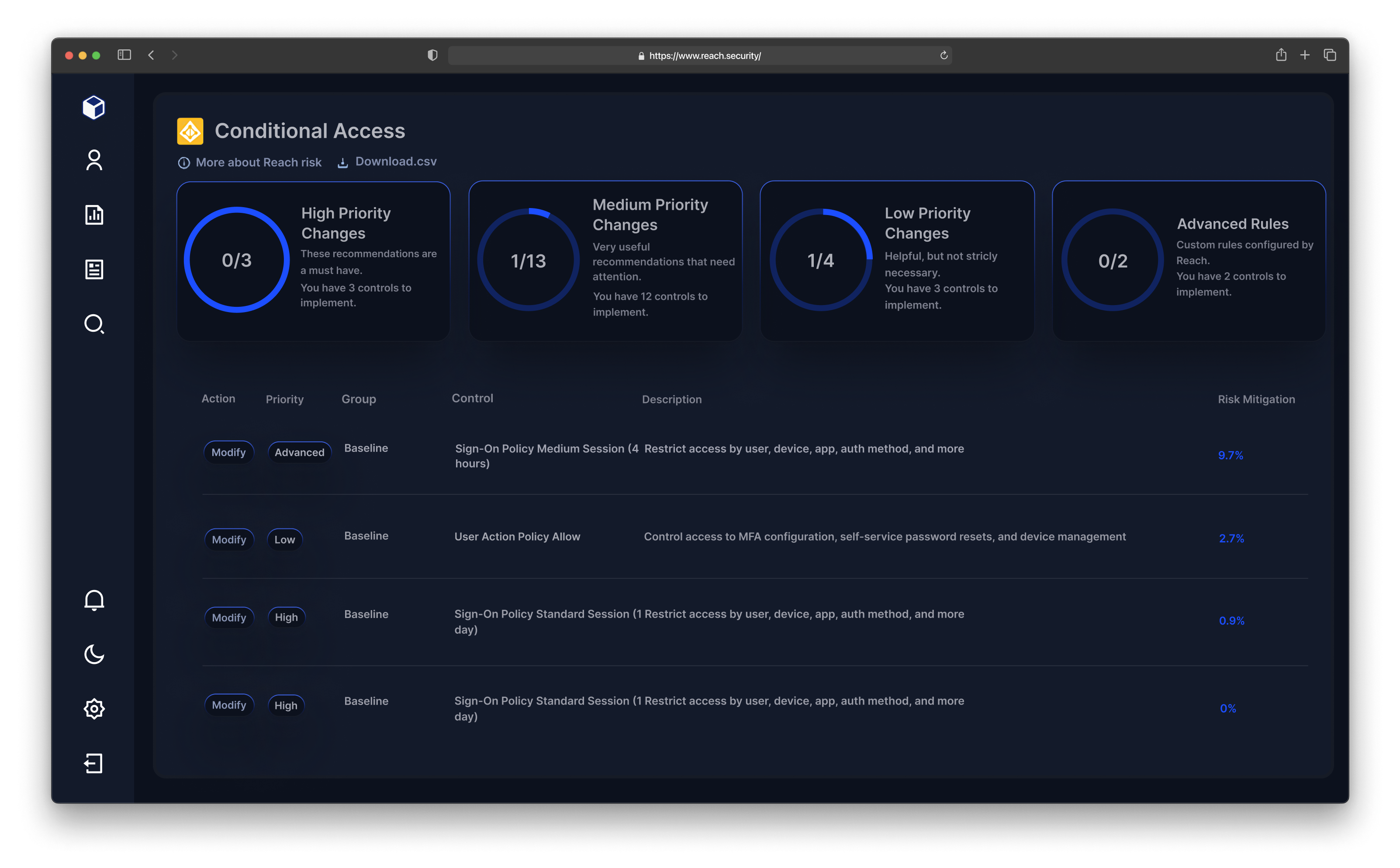Open settings gear icon in sidebar
The width and height of the screenshot is (1400, 868).
point(94,708)
